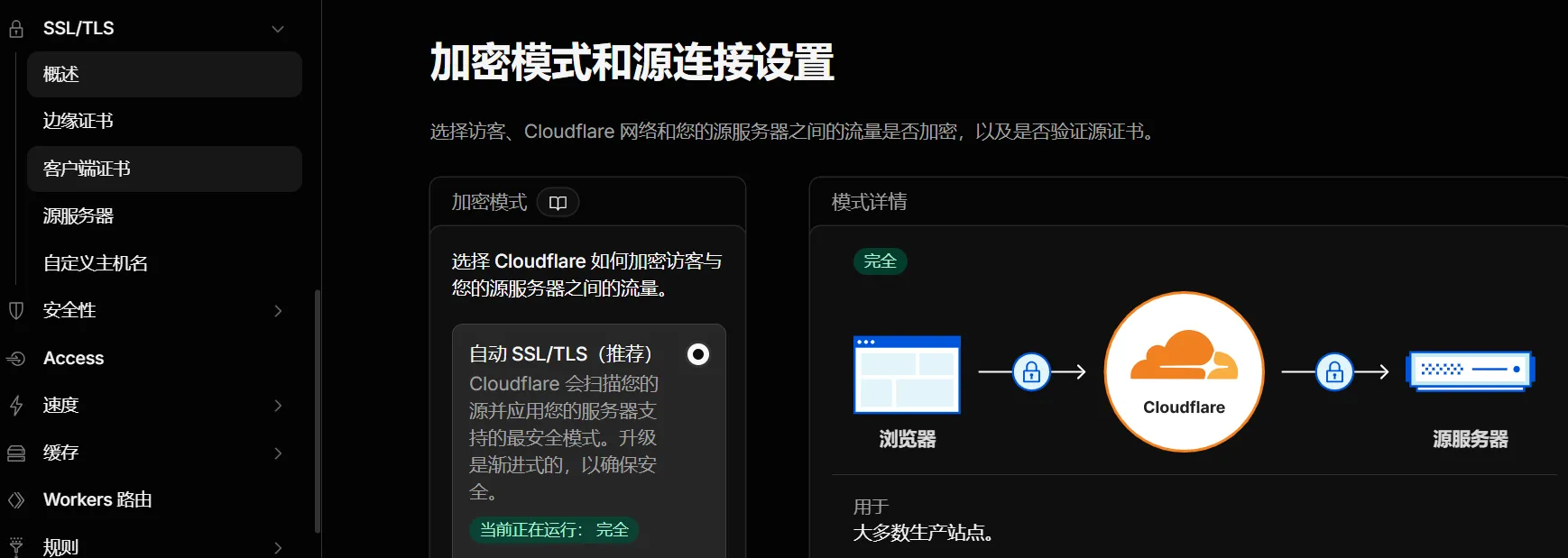
Task: Select the 概述 sidebar item
Action: [x=164, y=74]
